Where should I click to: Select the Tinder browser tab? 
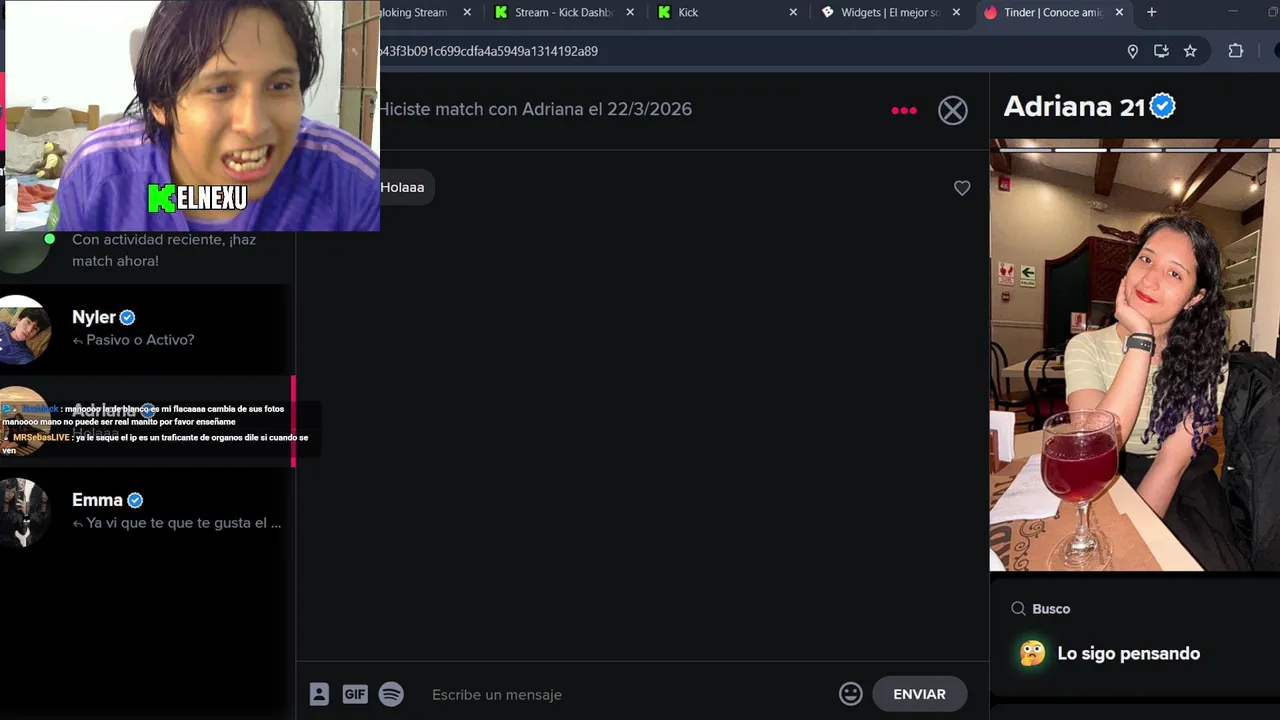pyautogui.click(x=1052, y=12)
